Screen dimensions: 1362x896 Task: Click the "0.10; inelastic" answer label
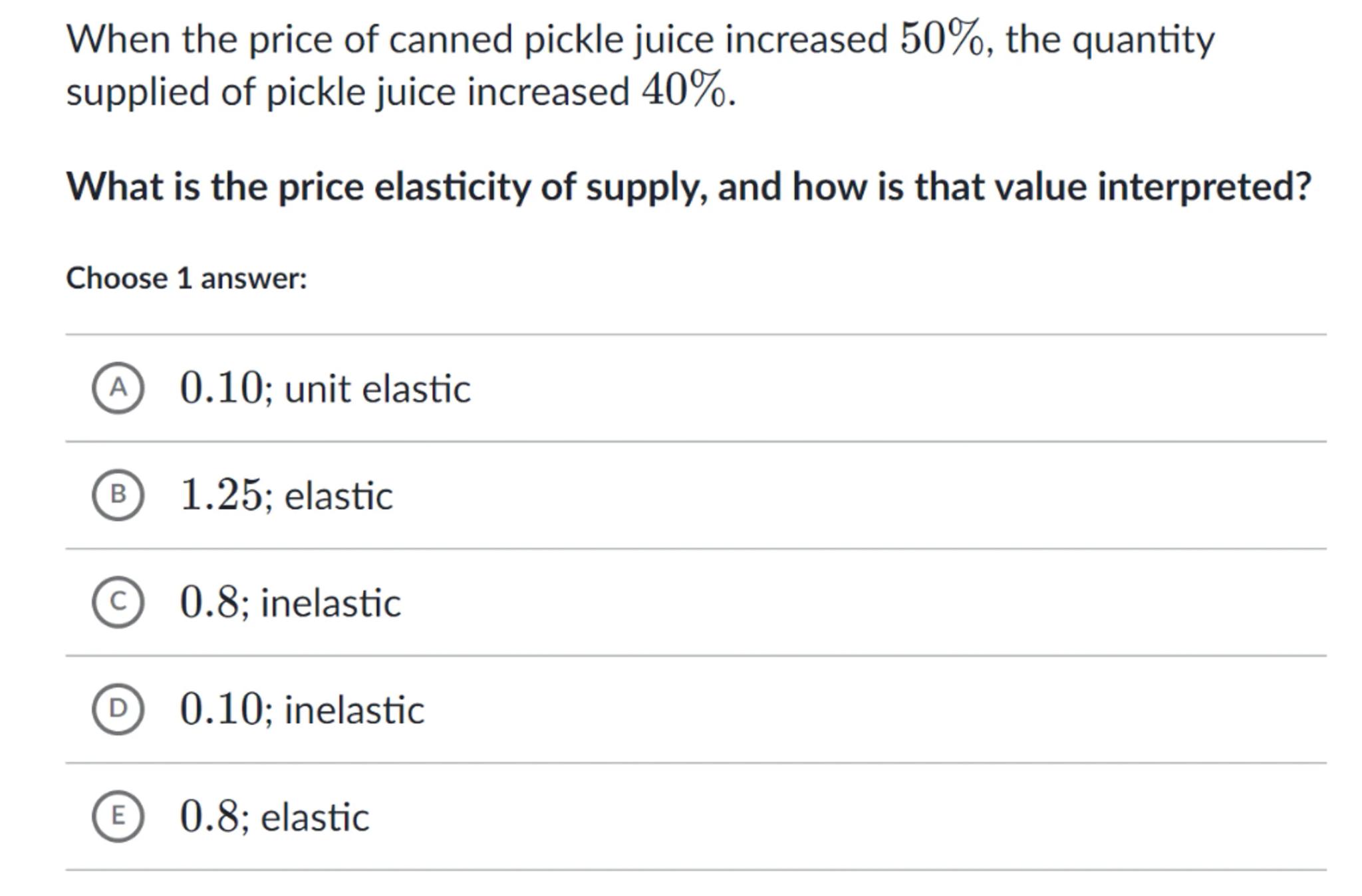coord(301,710)
